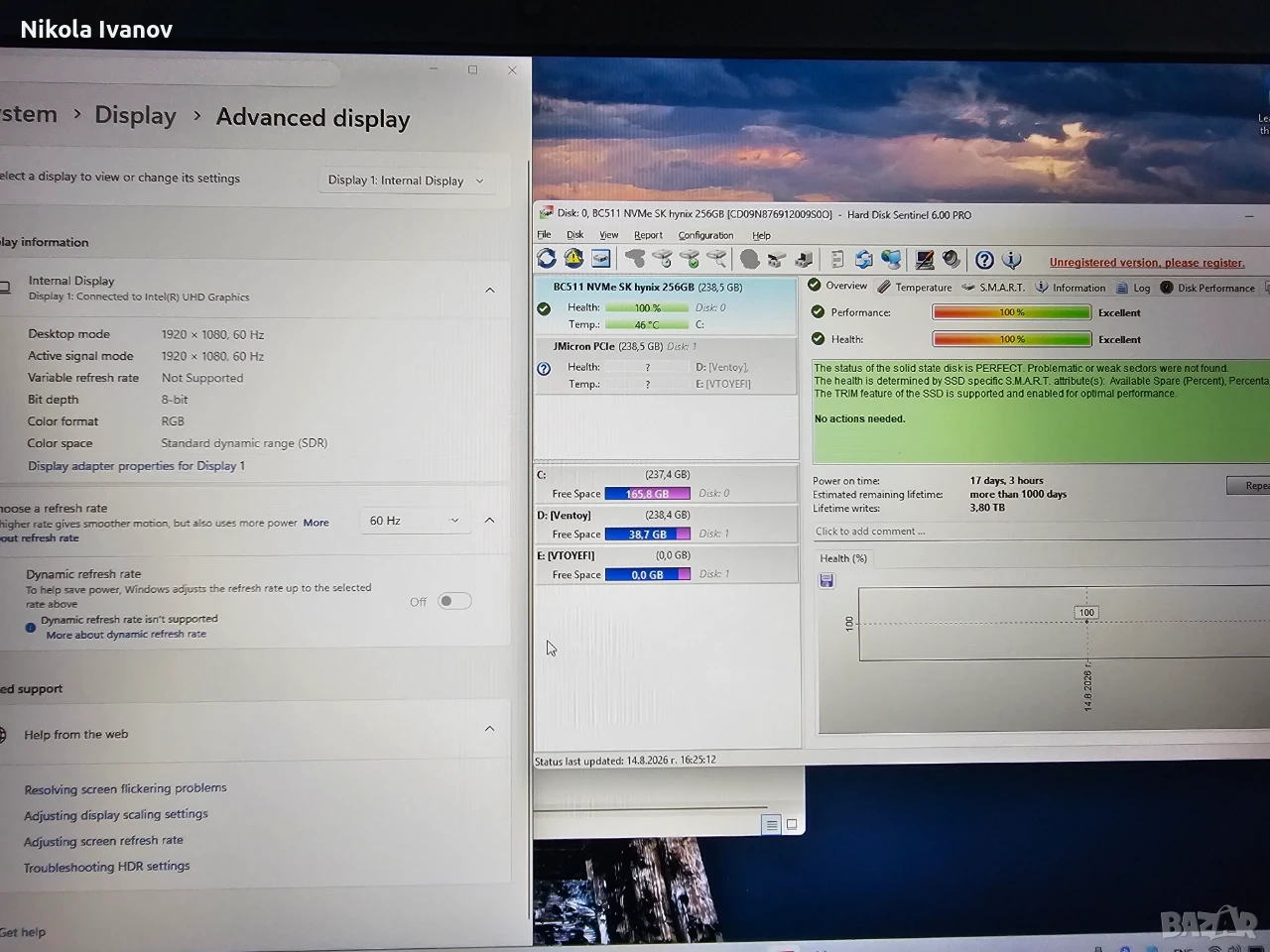The image size is (1270, 952).
Task: Click the Get help link in Settings
Action: (23, 932)
